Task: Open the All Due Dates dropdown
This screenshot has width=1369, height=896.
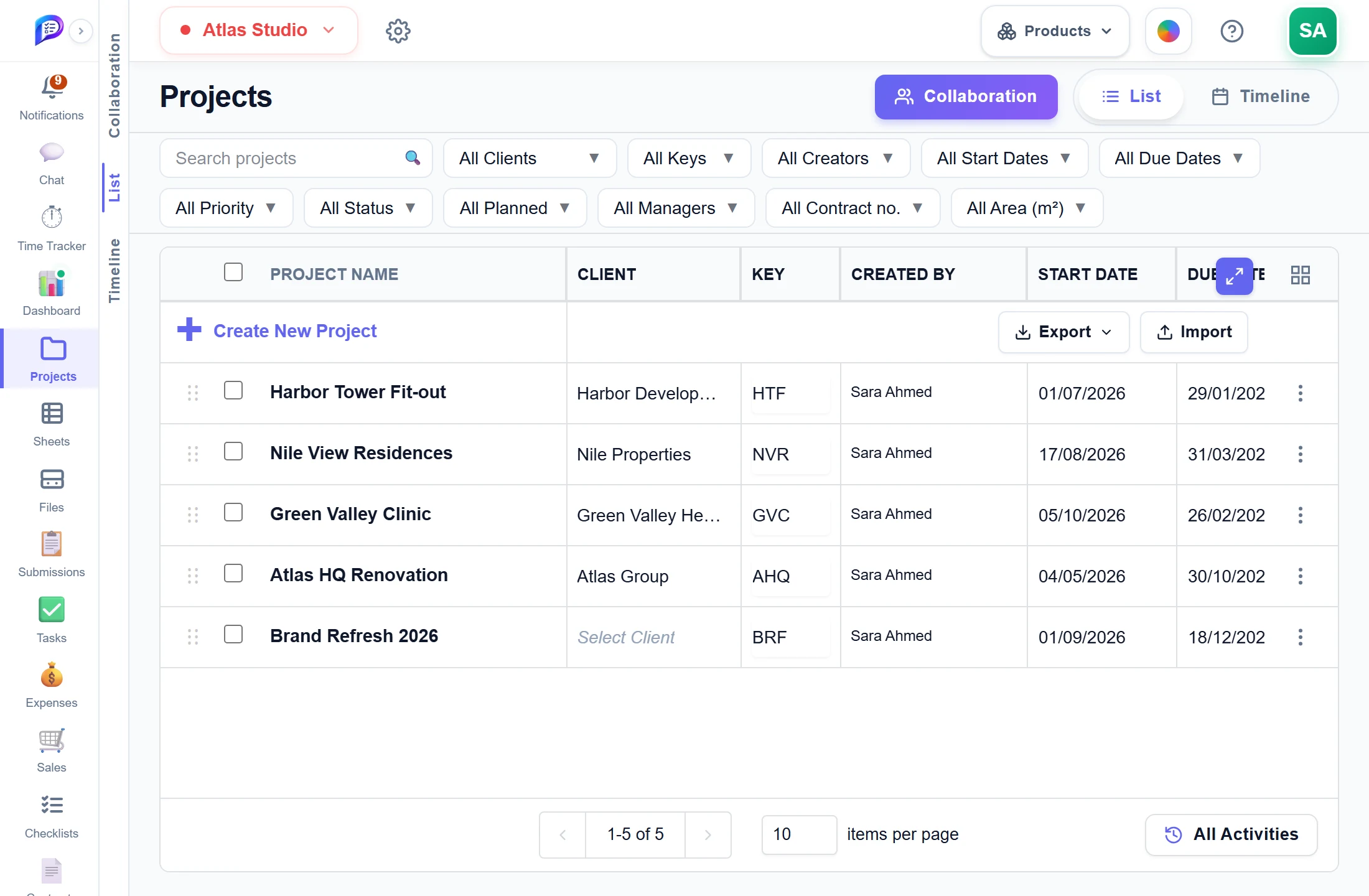Action: 1179,158
